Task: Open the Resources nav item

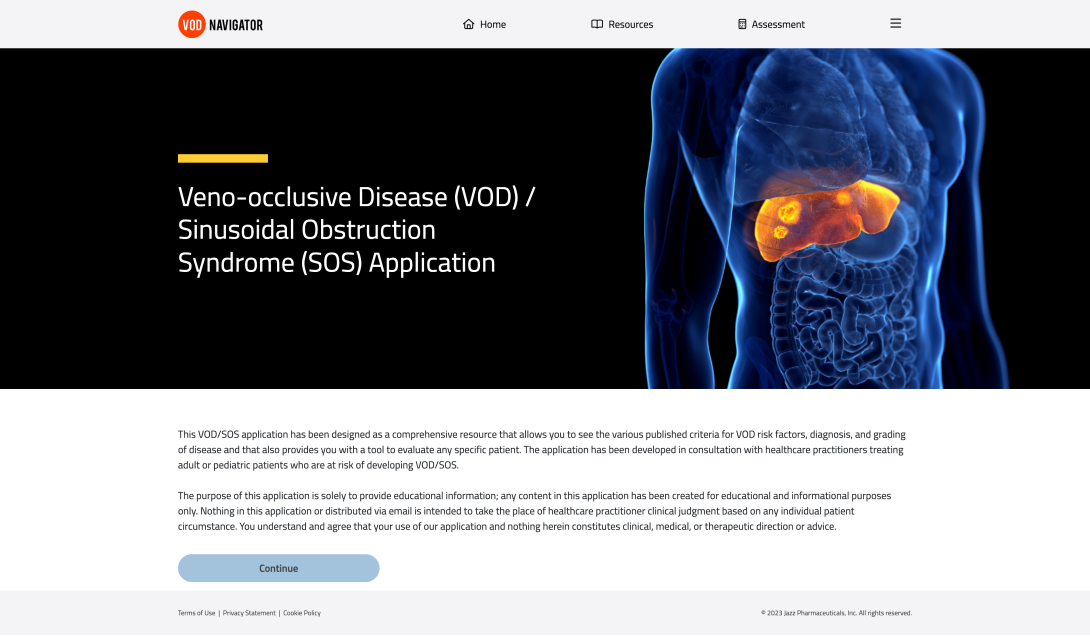Action: click(622, 24)
